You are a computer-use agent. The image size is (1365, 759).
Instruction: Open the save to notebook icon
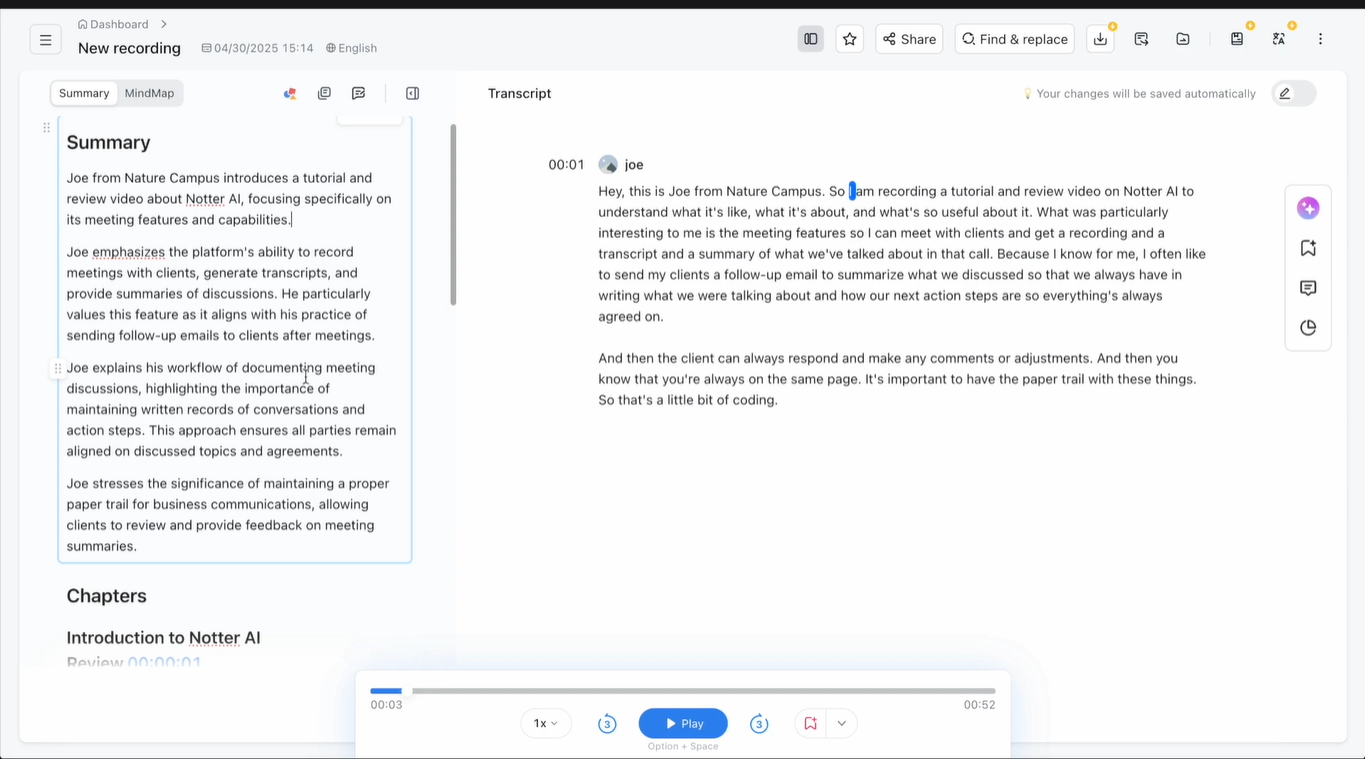(1237, 38)
